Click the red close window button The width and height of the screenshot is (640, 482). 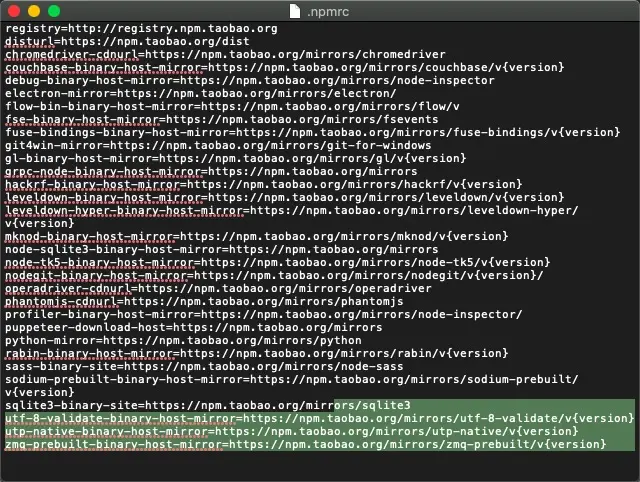click(14, 11)
